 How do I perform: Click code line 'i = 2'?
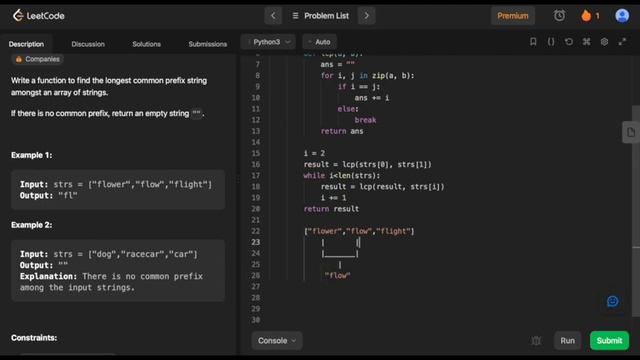click(x=314, y=153)
